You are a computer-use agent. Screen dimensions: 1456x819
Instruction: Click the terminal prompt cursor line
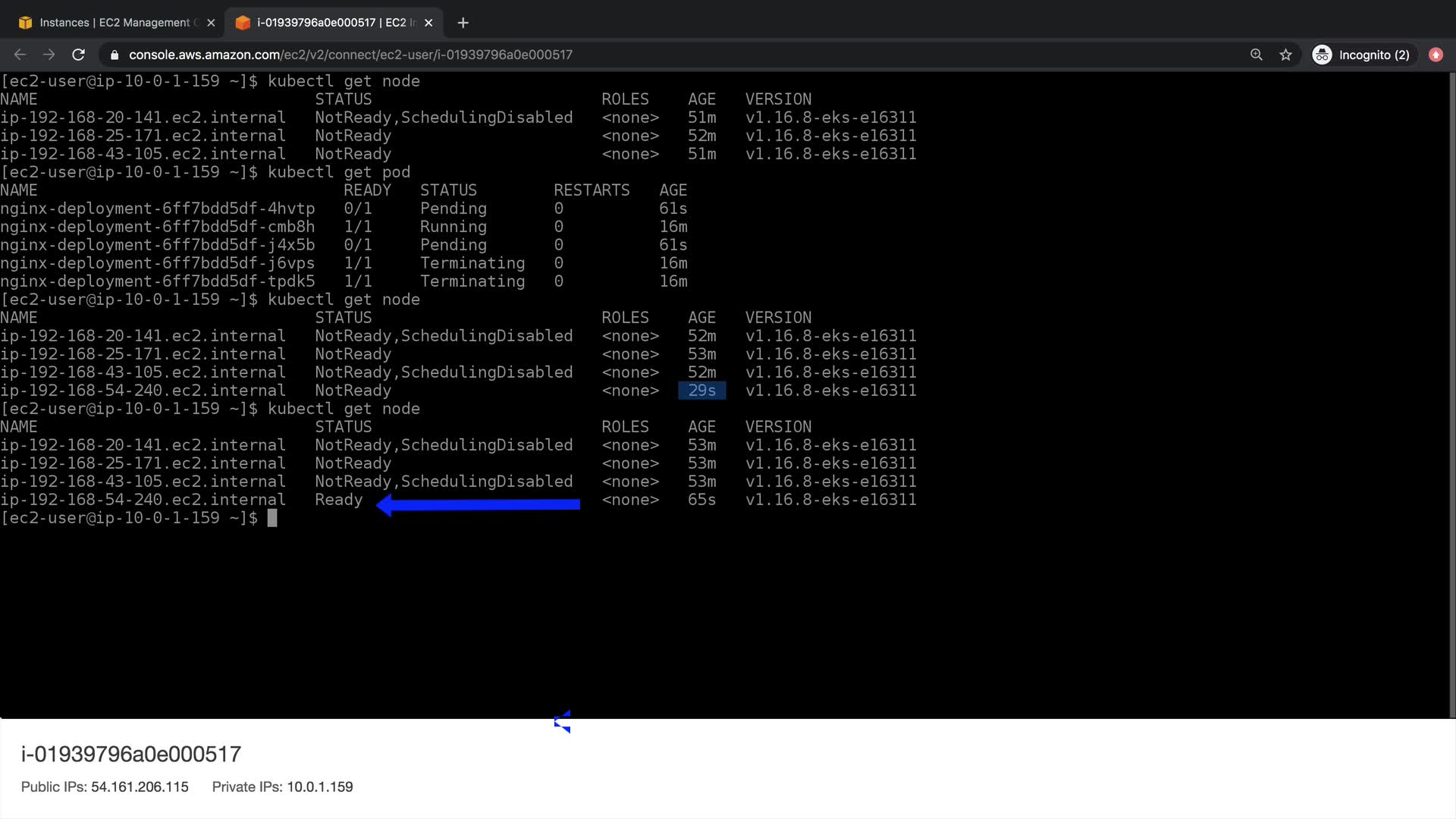click(x=272, y=518)
